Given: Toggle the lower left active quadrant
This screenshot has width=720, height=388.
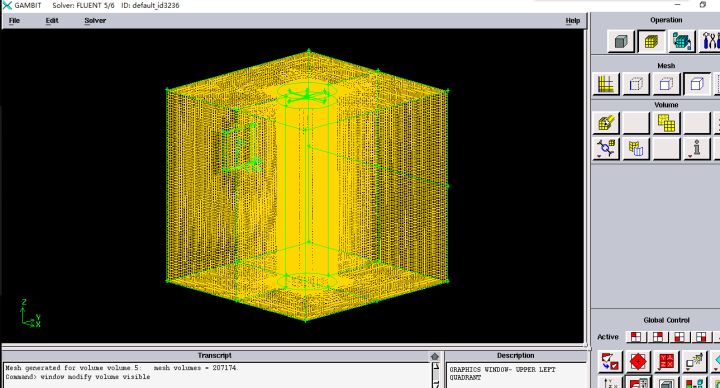Looking at the screenshot, I should pos(680,337).
